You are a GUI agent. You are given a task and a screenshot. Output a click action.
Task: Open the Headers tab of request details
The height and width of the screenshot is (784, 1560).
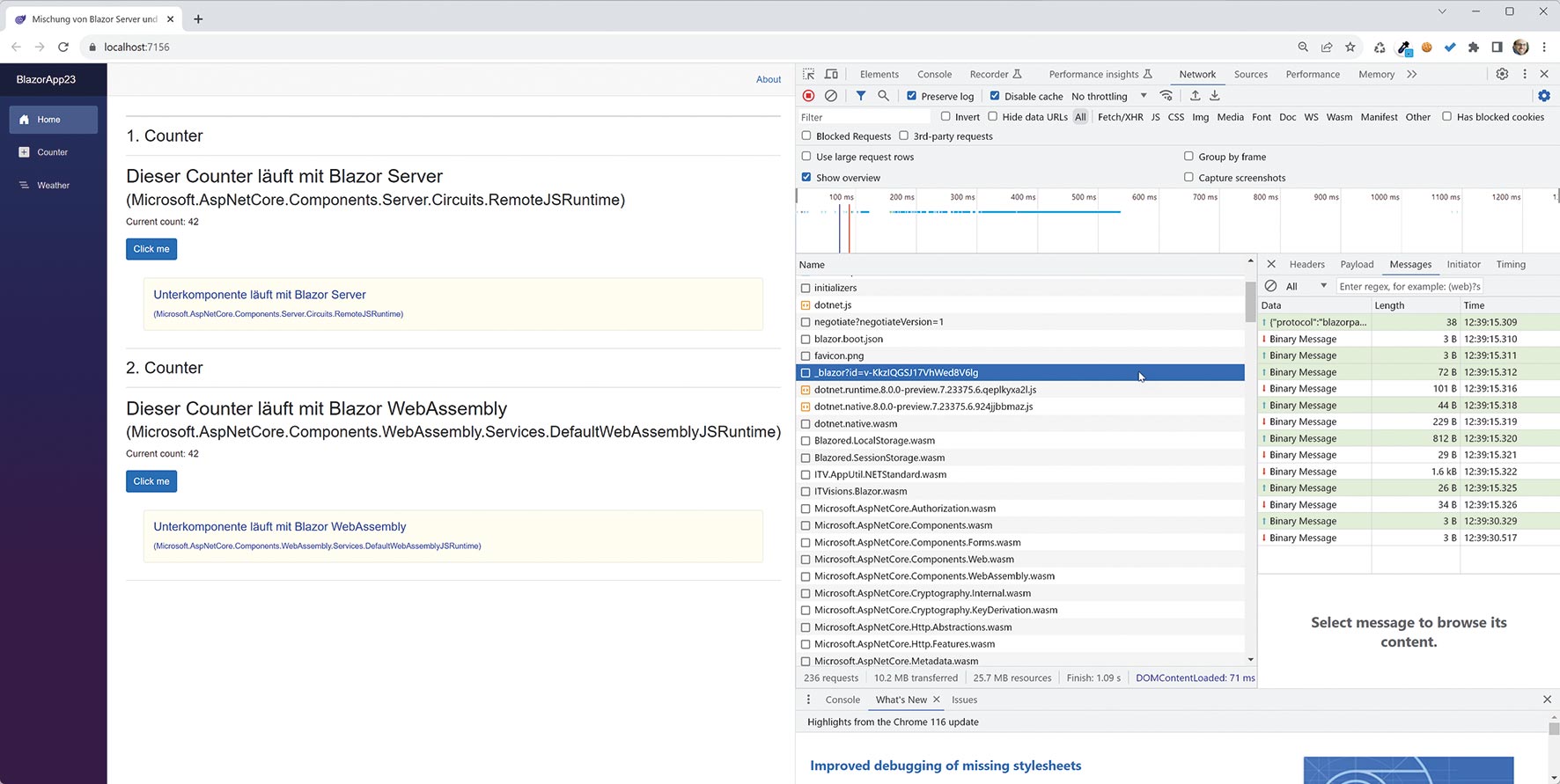coord(1306,264)
